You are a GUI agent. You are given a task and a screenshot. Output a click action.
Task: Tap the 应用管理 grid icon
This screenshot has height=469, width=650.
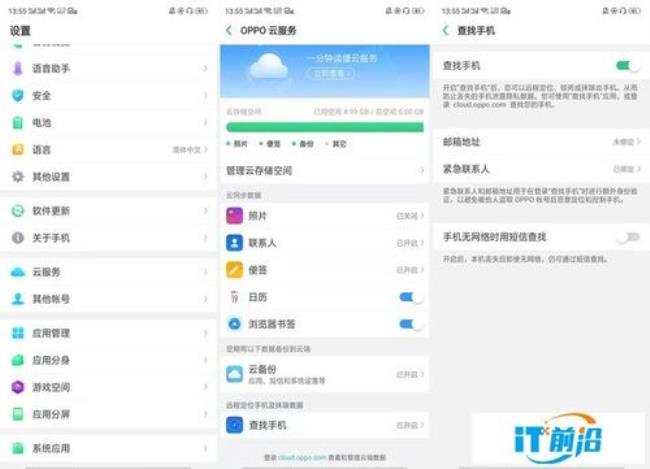coord(18,333)
